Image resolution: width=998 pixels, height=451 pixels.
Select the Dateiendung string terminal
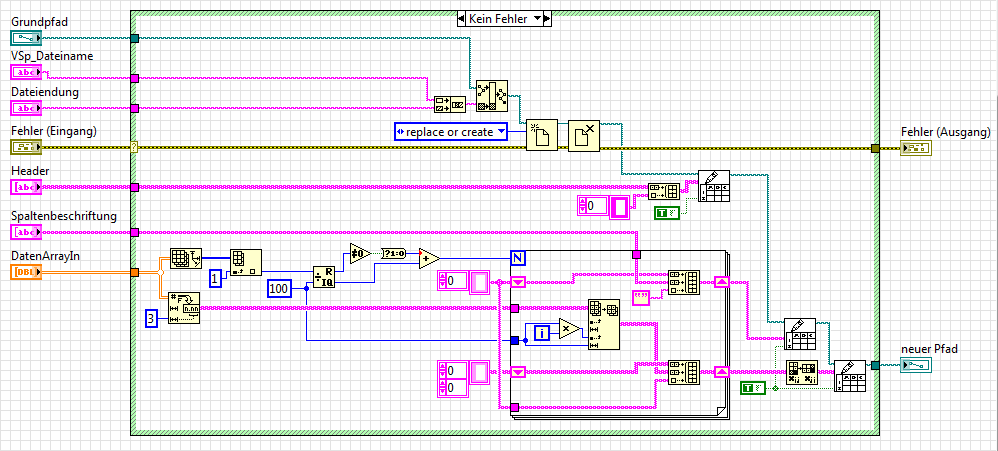coord(26,108)
